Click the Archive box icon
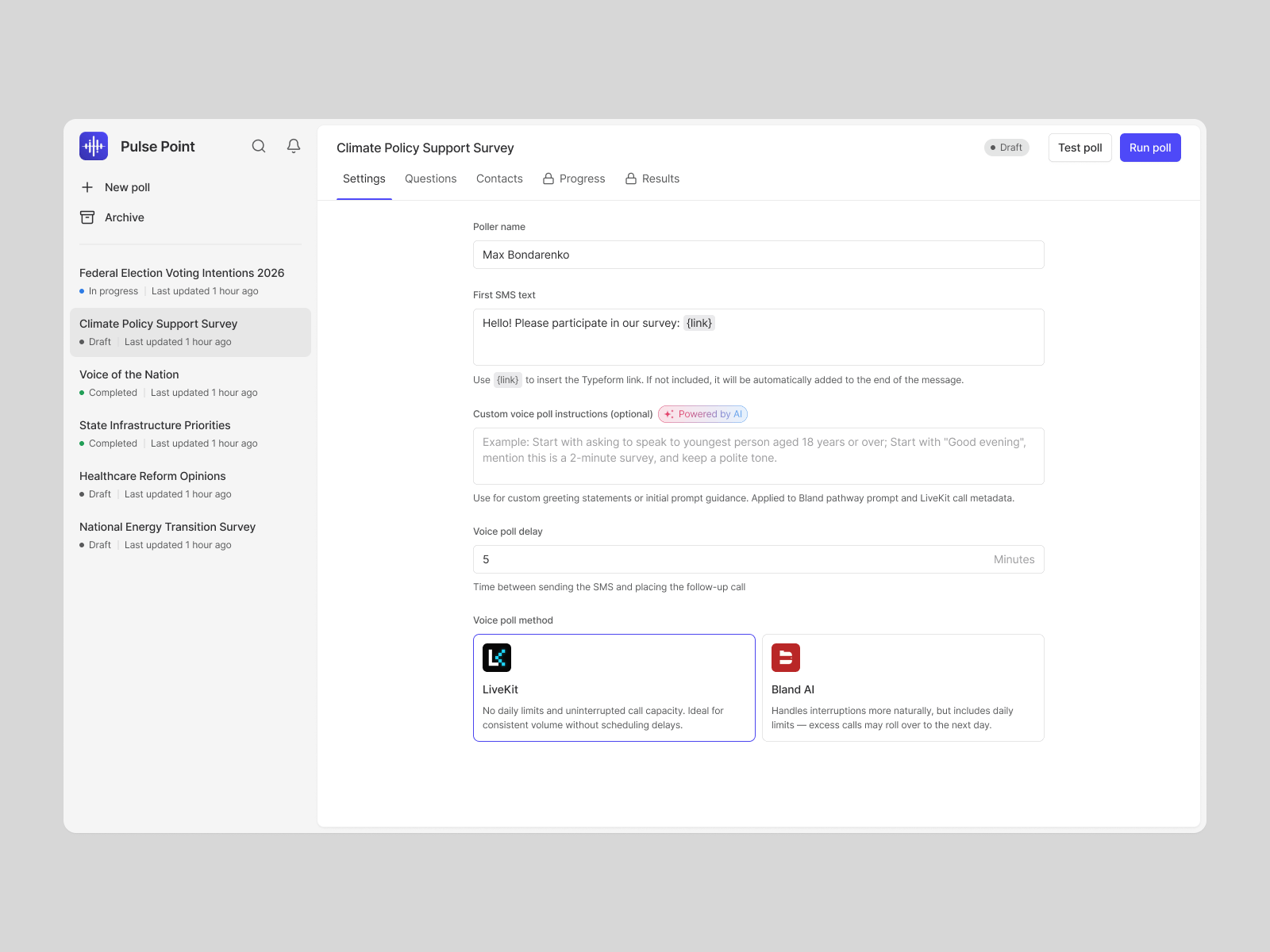Viewport: 1270px width, 952px height. pos(87,217)
